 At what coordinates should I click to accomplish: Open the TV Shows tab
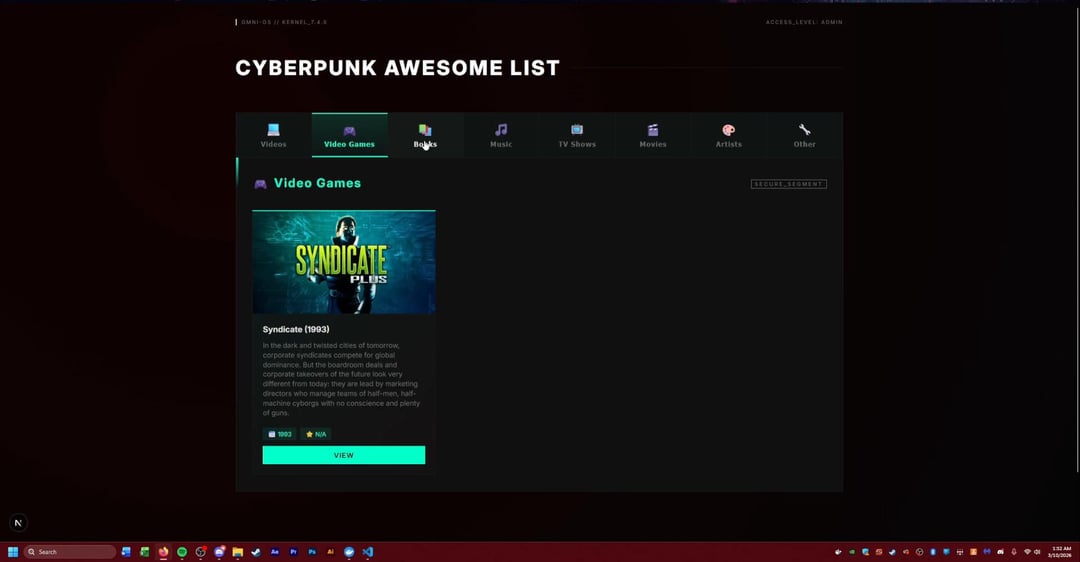(577, 135)
